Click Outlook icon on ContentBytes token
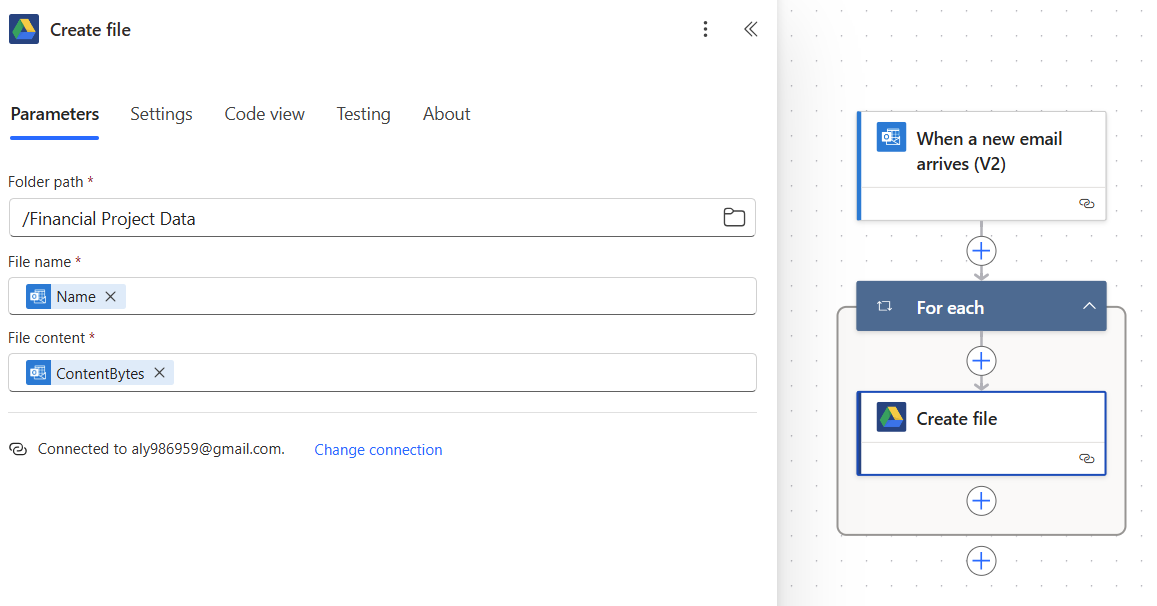Viewport: 1157px width, 606px height. pos(38,373)
